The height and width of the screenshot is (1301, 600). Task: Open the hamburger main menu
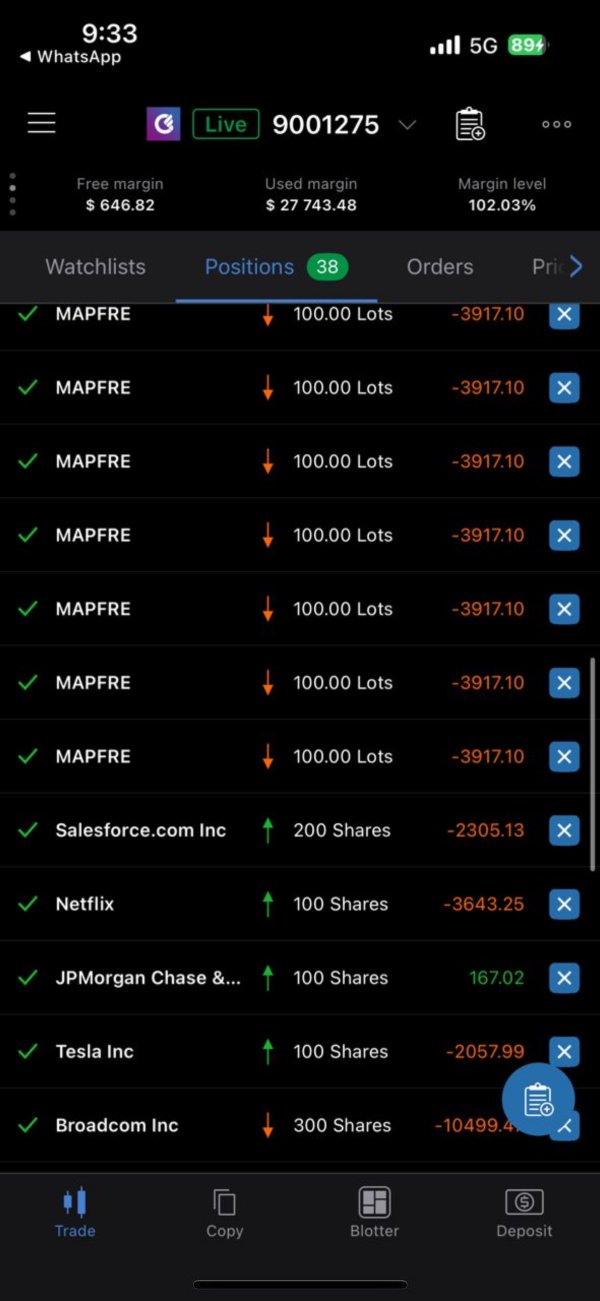(x=42, y=123)
